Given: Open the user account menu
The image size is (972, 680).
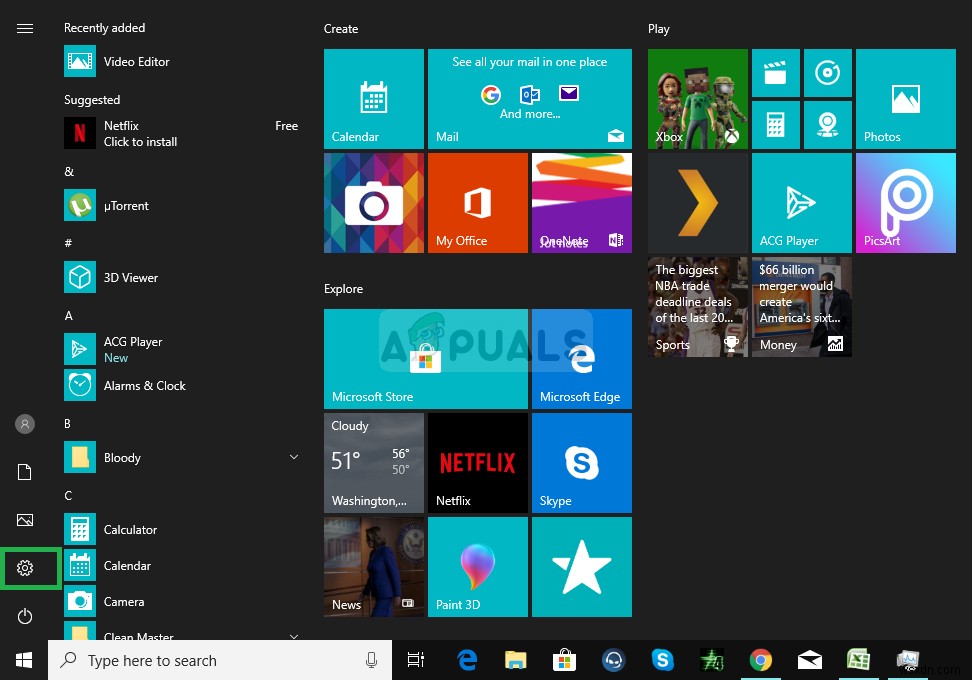Looking at the screenshot, I should [x=25, y=423].
